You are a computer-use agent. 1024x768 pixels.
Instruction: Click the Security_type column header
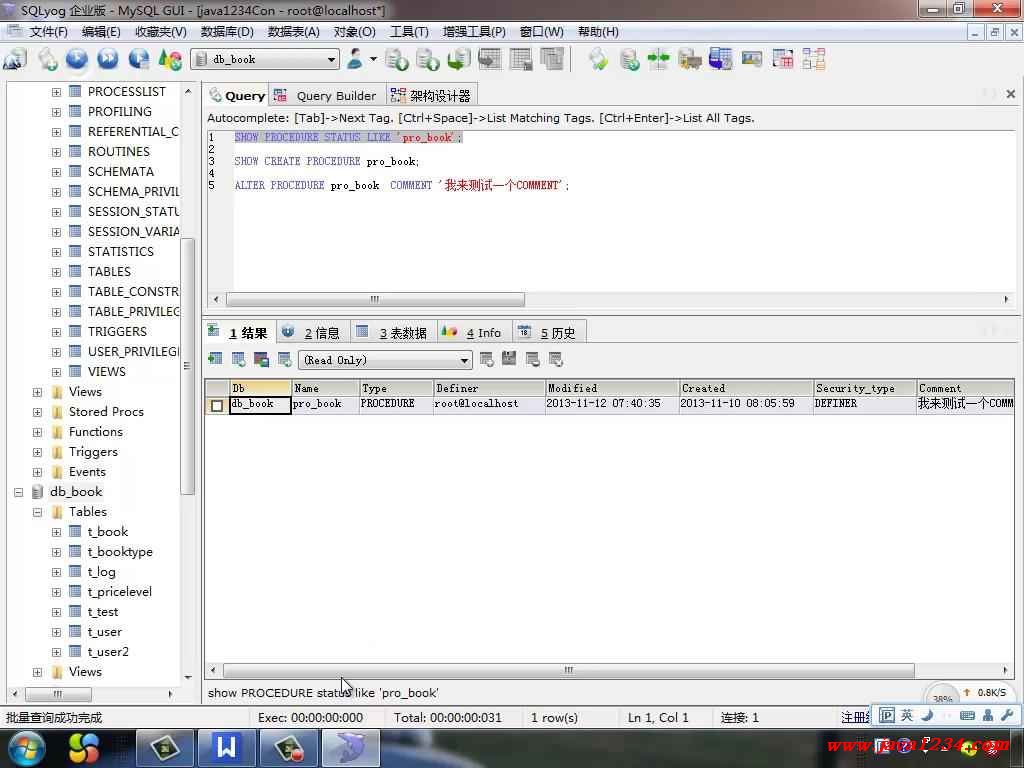[864, 388]
